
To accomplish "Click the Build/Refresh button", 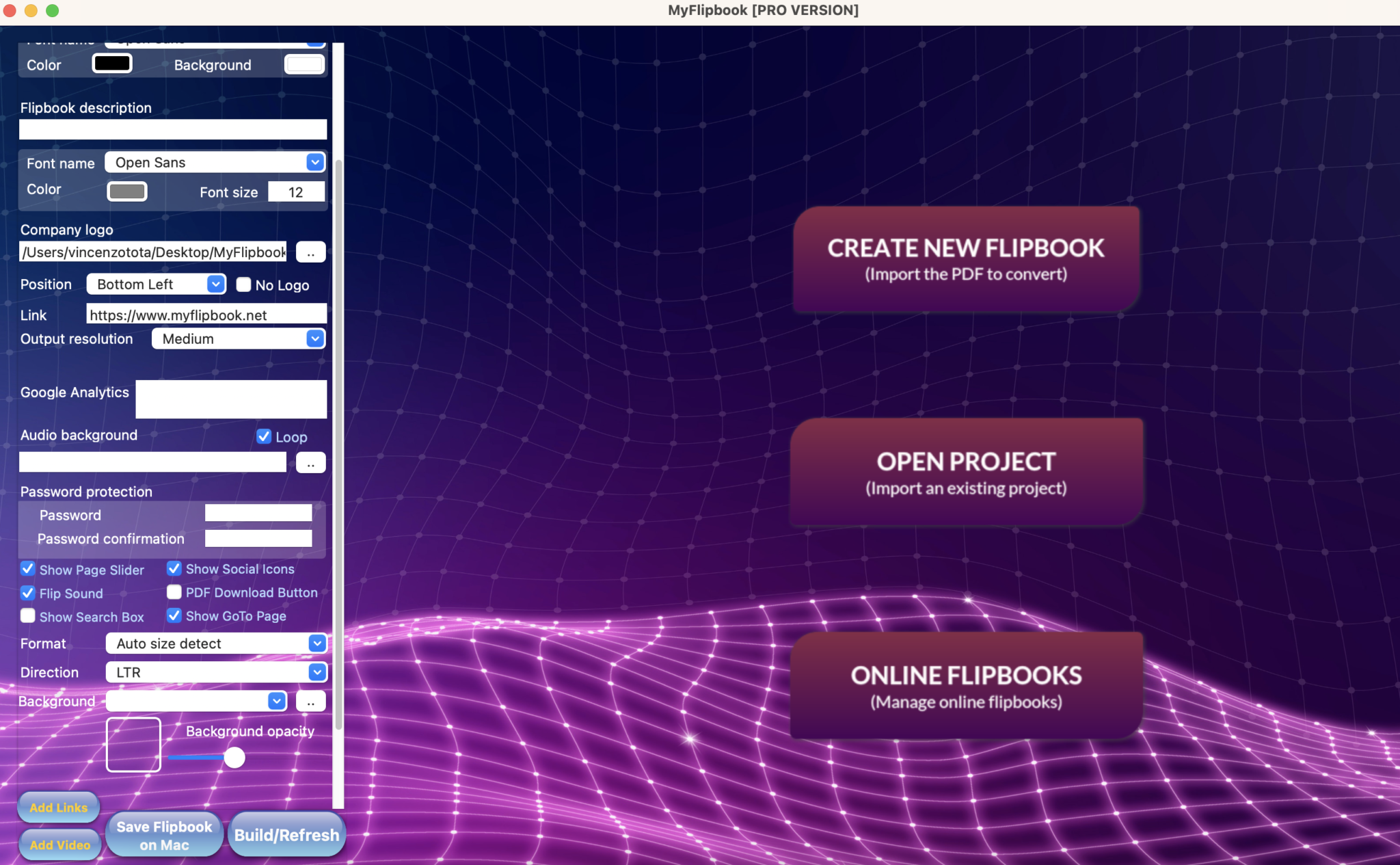I will pyautogui.click(x=286, y=834).
